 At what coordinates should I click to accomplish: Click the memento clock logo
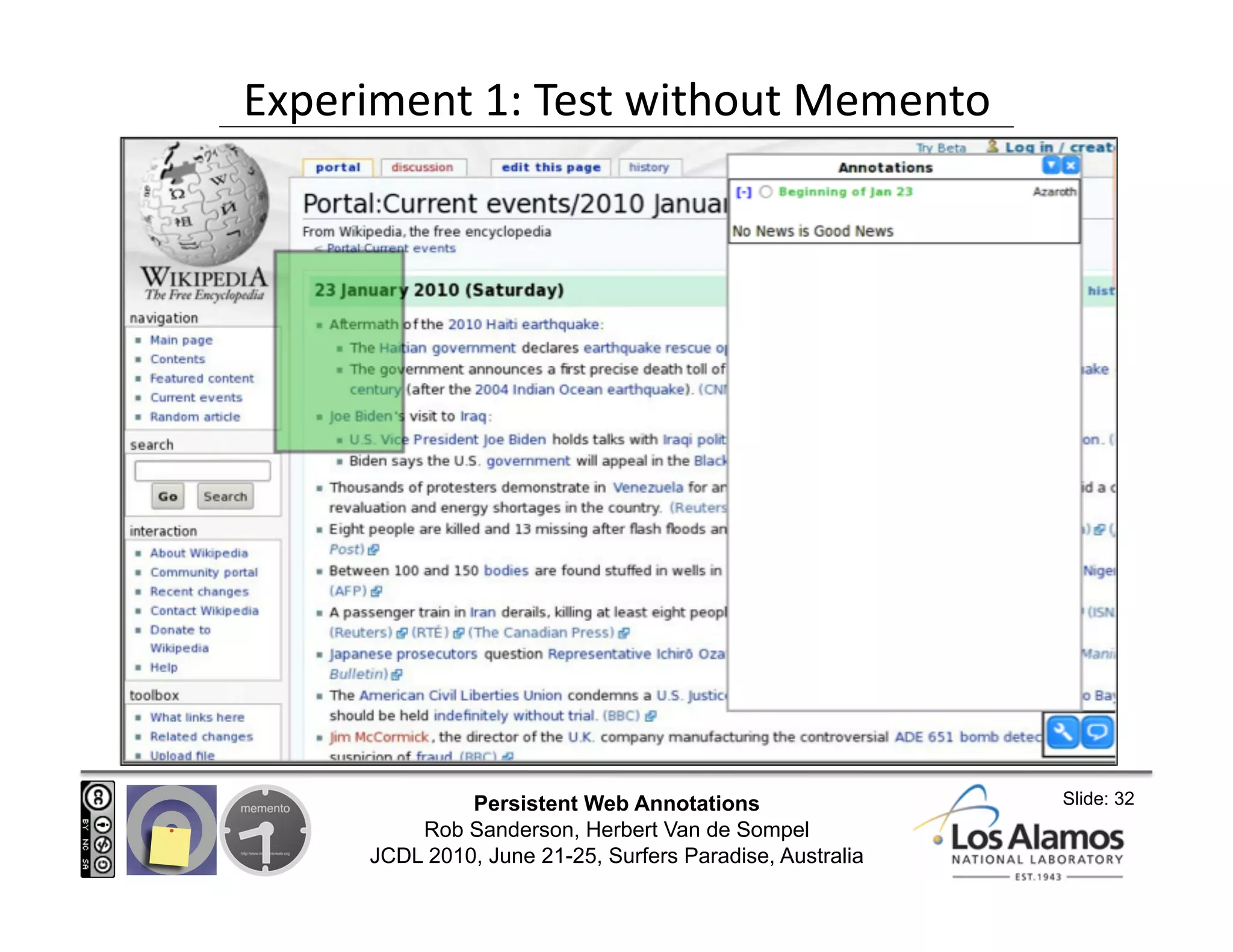pyautogui.click(x=265, y=829)
